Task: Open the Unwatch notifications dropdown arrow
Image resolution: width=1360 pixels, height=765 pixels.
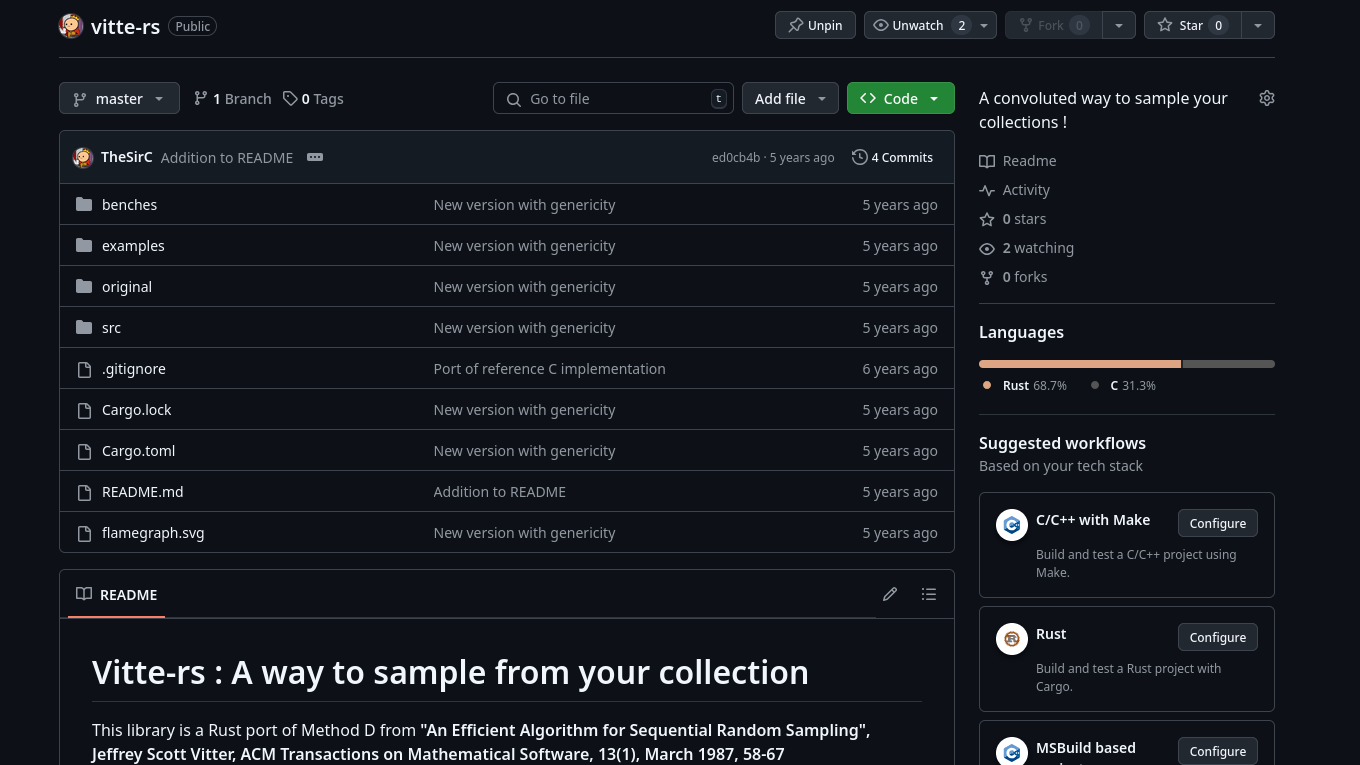Action: click(984, 25)
